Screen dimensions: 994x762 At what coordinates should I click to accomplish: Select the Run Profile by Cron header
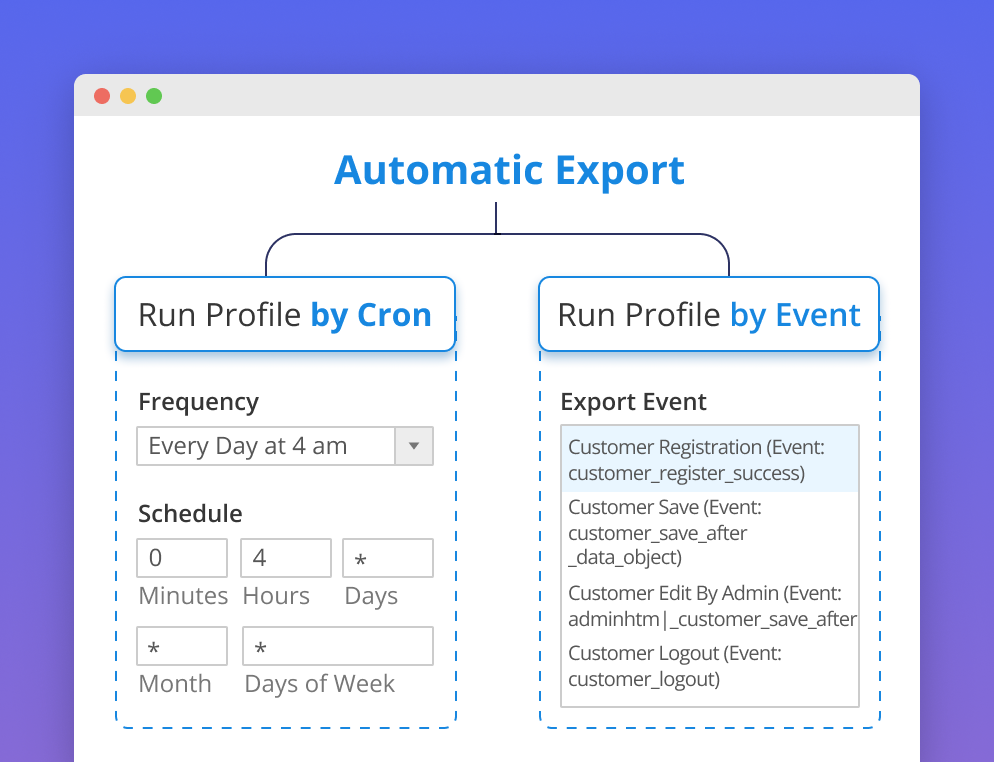point(284,314)
